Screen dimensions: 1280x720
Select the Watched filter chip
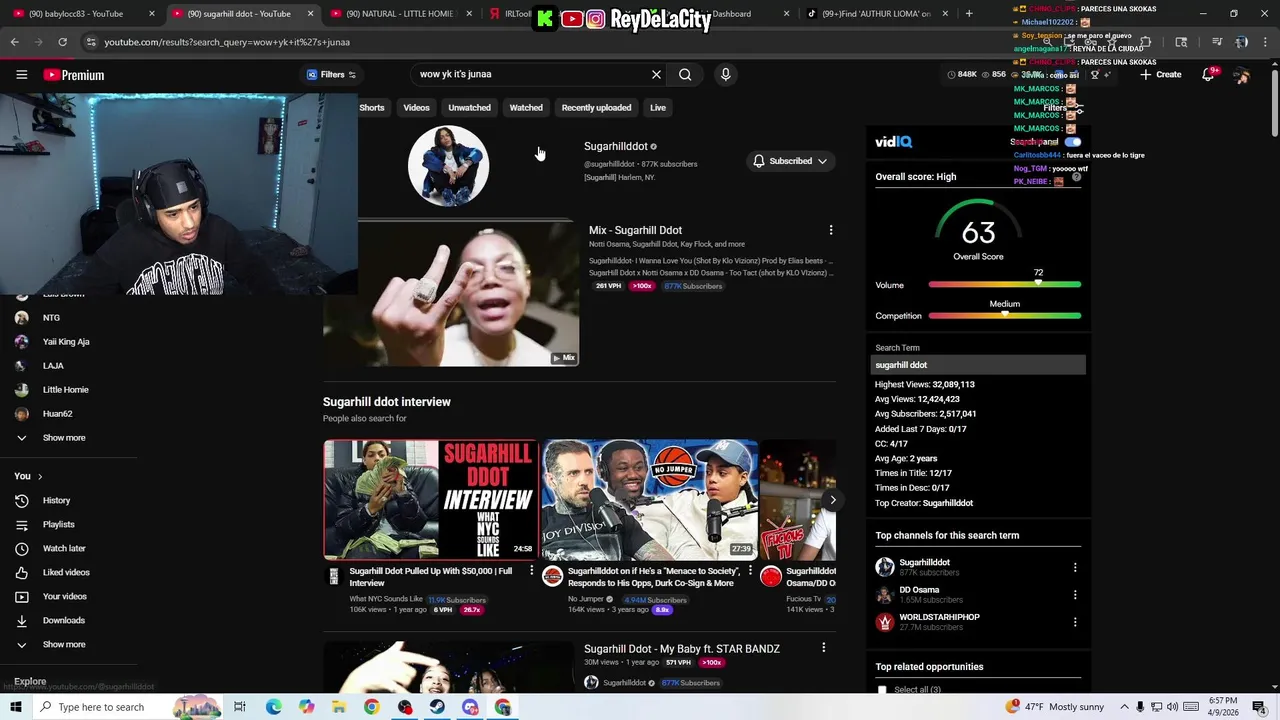point(526,108)
